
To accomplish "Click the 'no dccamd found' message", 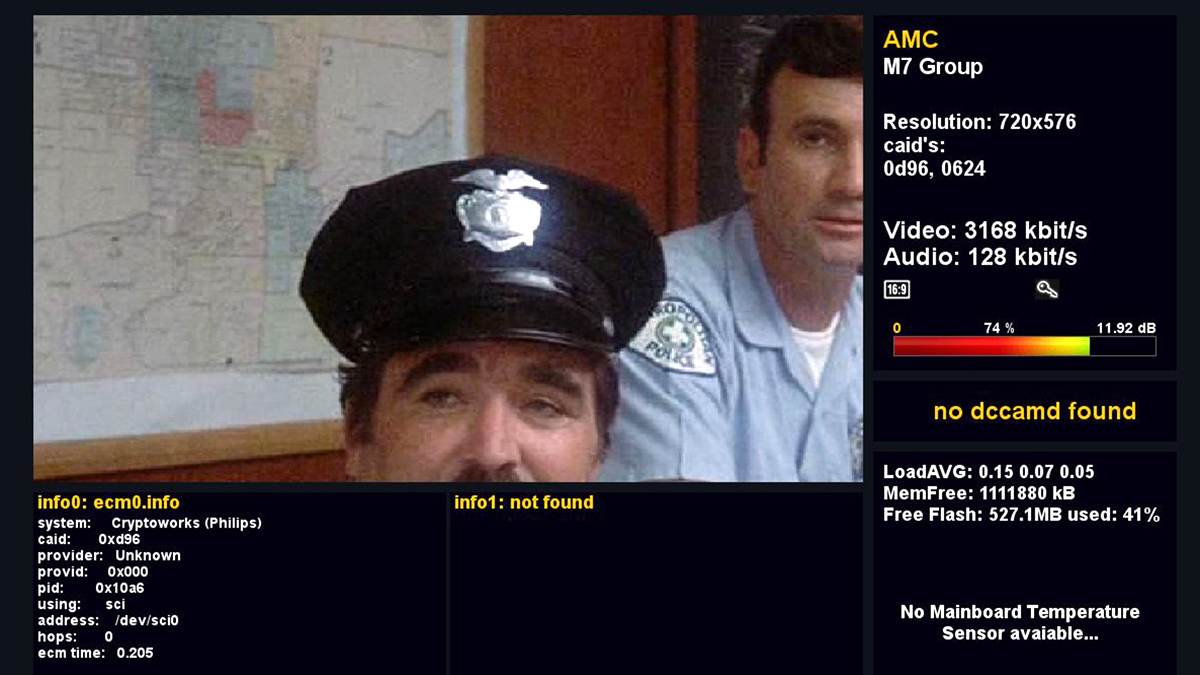I will point(1035,411).
